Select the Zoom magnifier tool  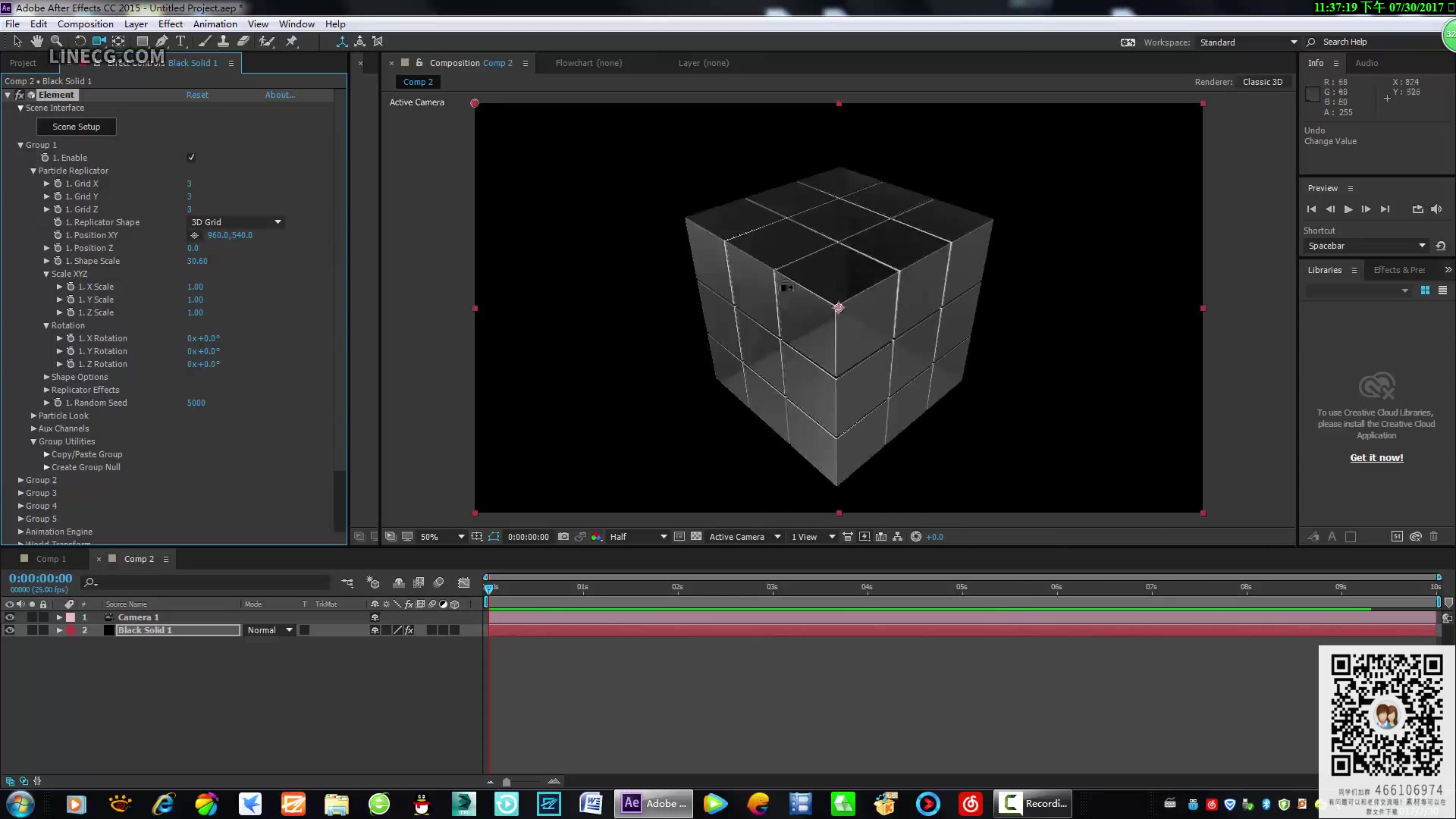pos(56,42)
